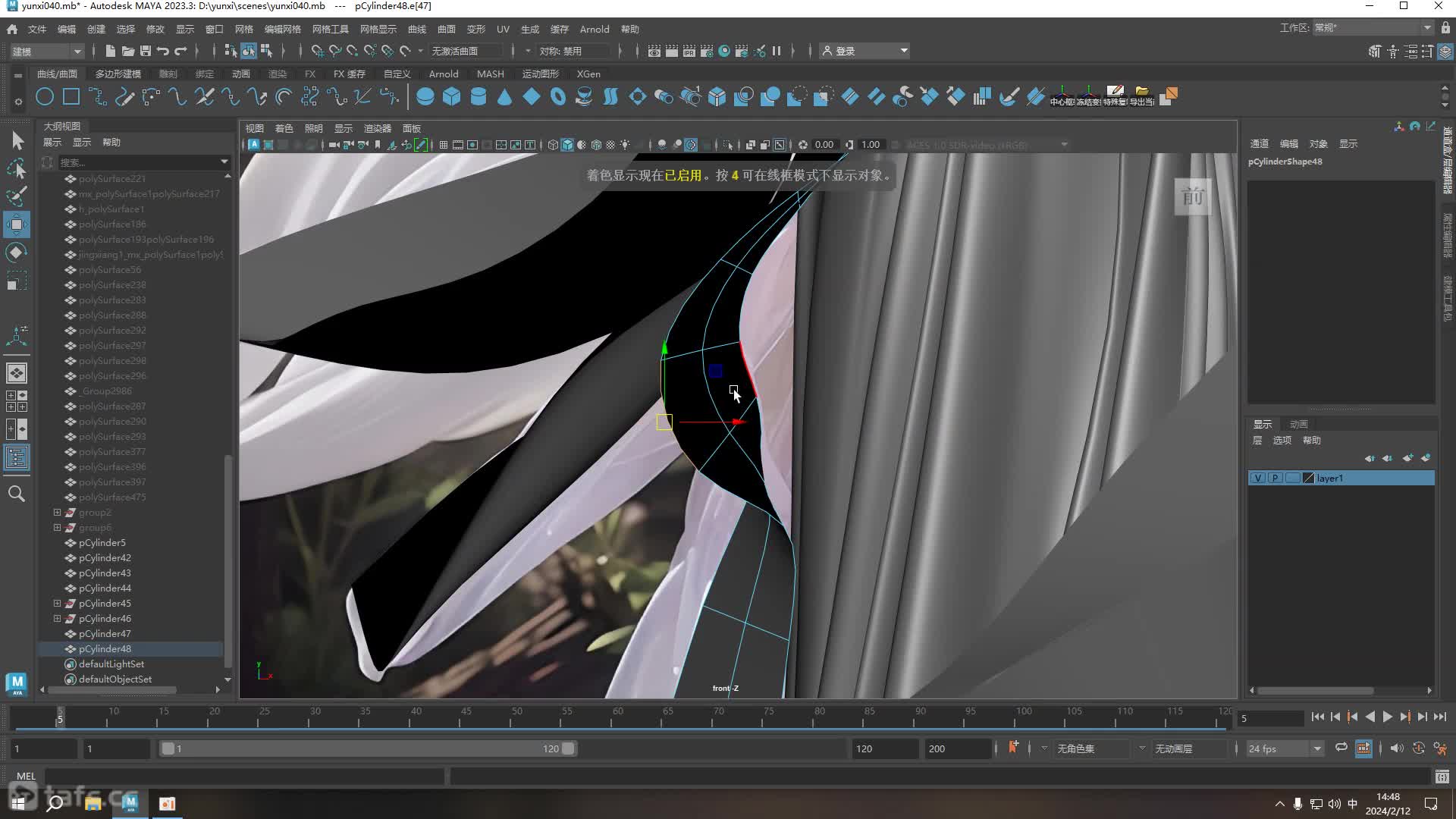
Task: Activate the Scale tool in the toolbox
Action: (x=17, y=281)
